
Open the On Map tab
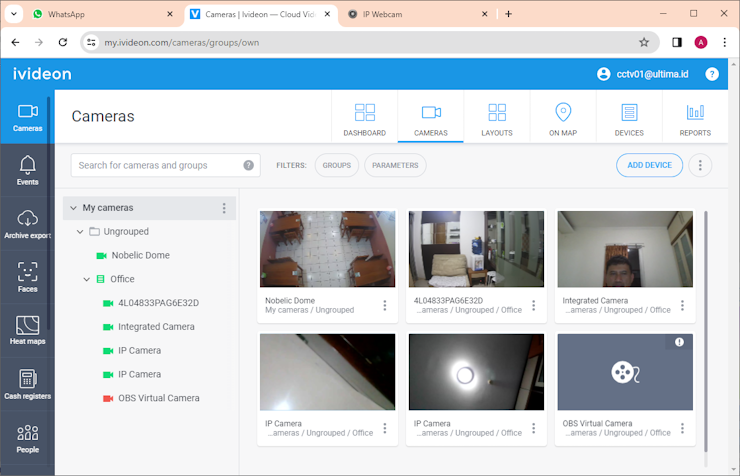[563, 117]
